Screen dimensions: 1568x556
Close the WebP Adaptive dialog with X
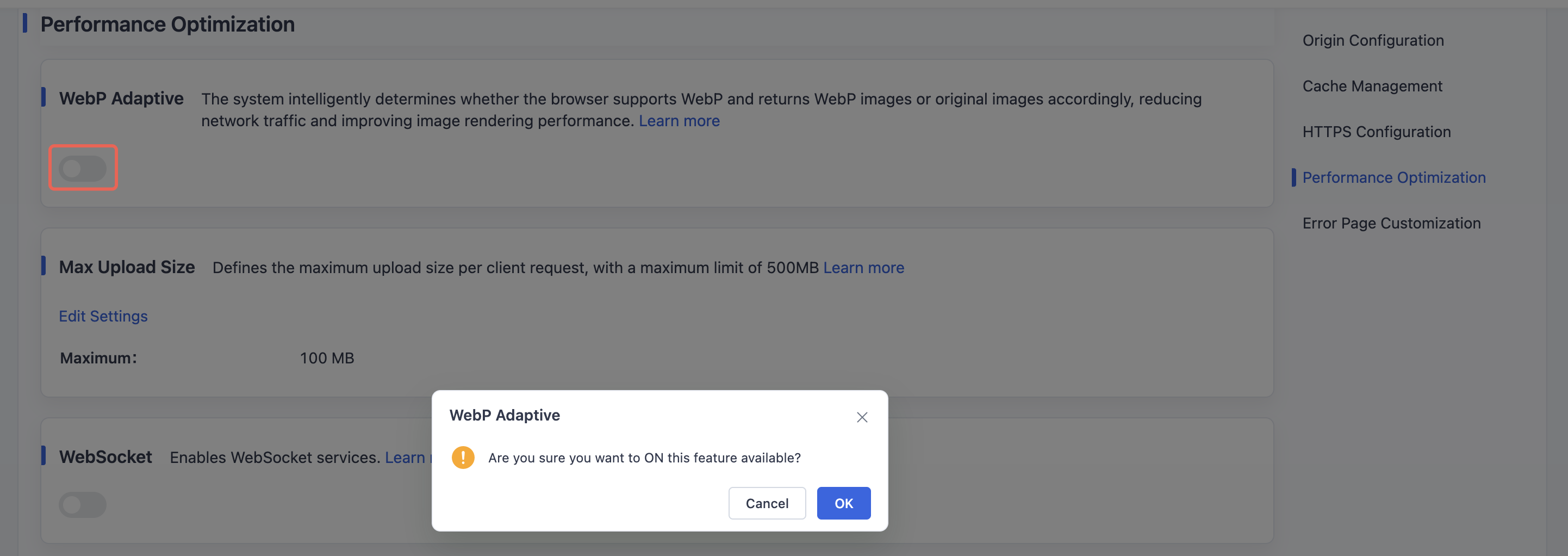(862, 417)
